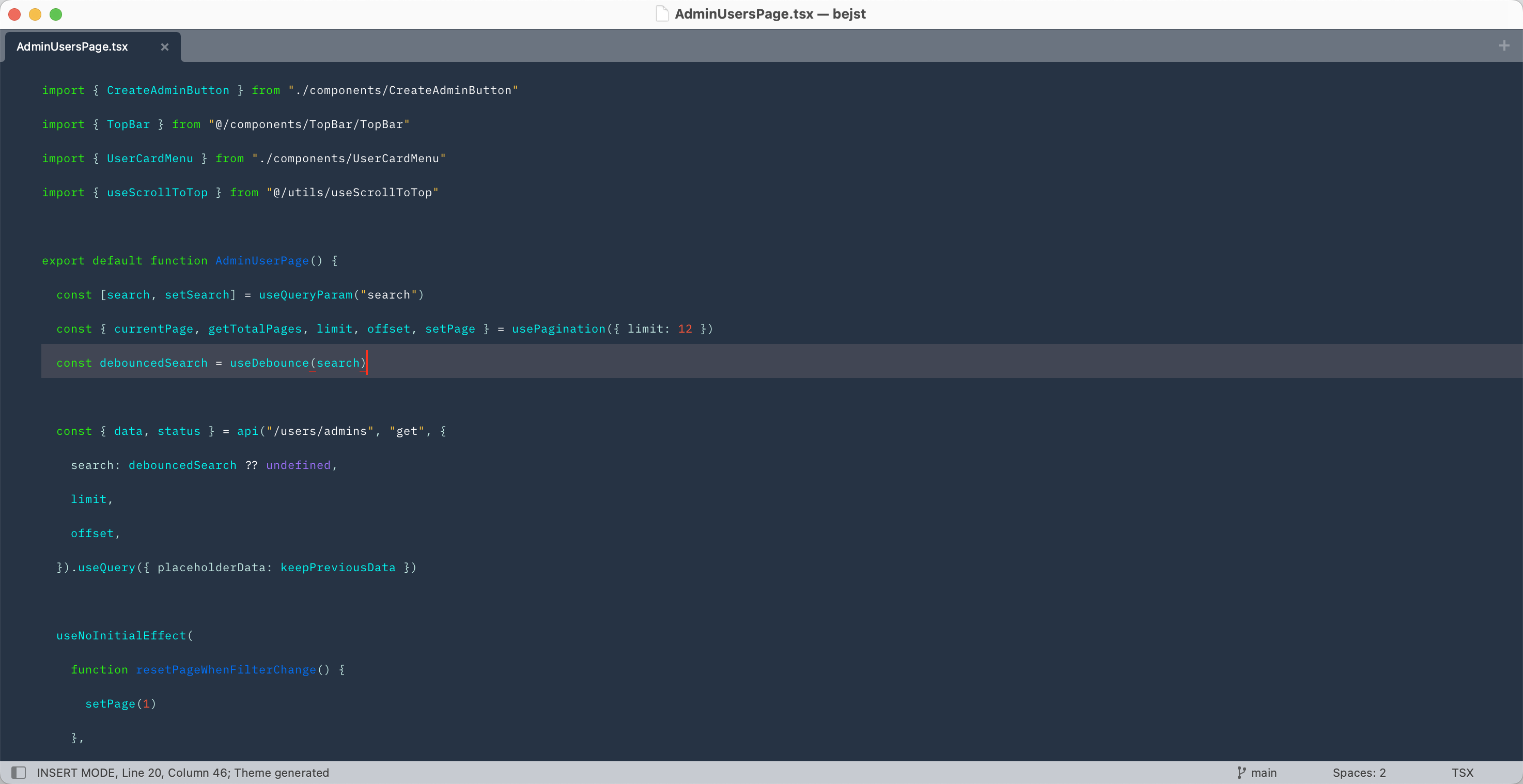Open a new tab with plus icon
This screenshot has height=784, width=1523.
1504,45
